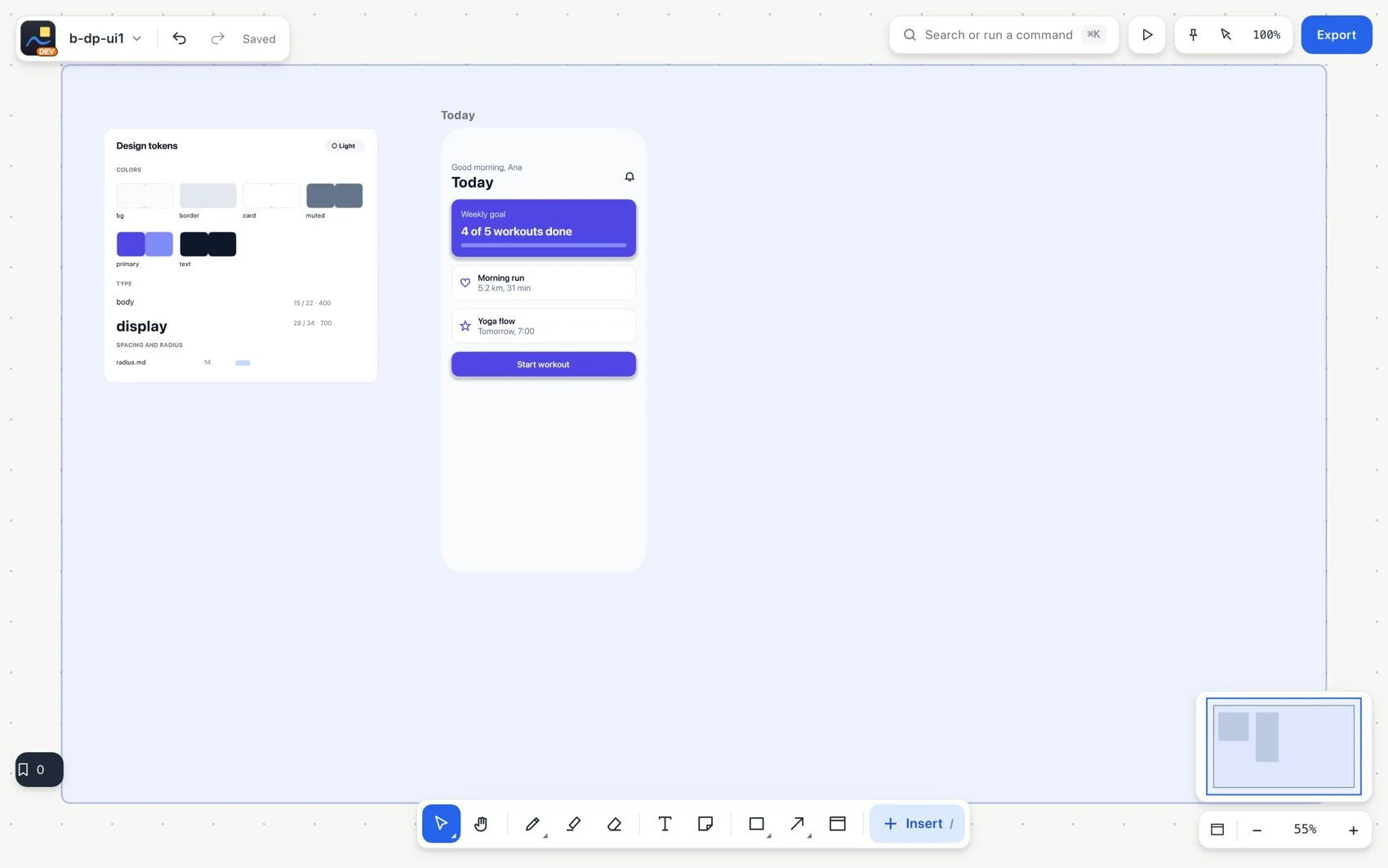The width and height of the screenshot is (1388, 868).
Task: Choose the Pen drawing tool
Action: [532, 823]
